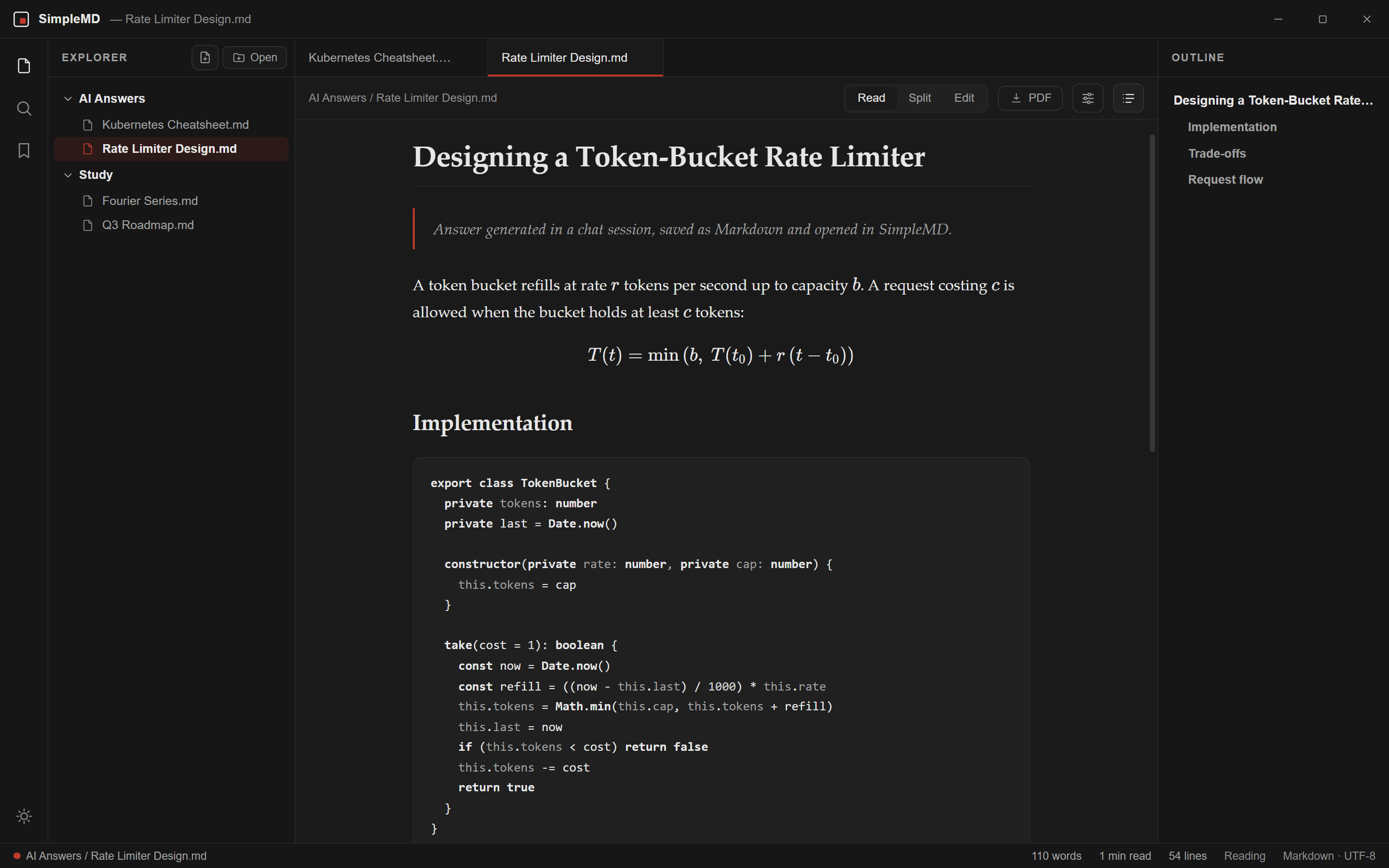
Task: Toggle light theme with the sun icon
Action: coord(24,816)
